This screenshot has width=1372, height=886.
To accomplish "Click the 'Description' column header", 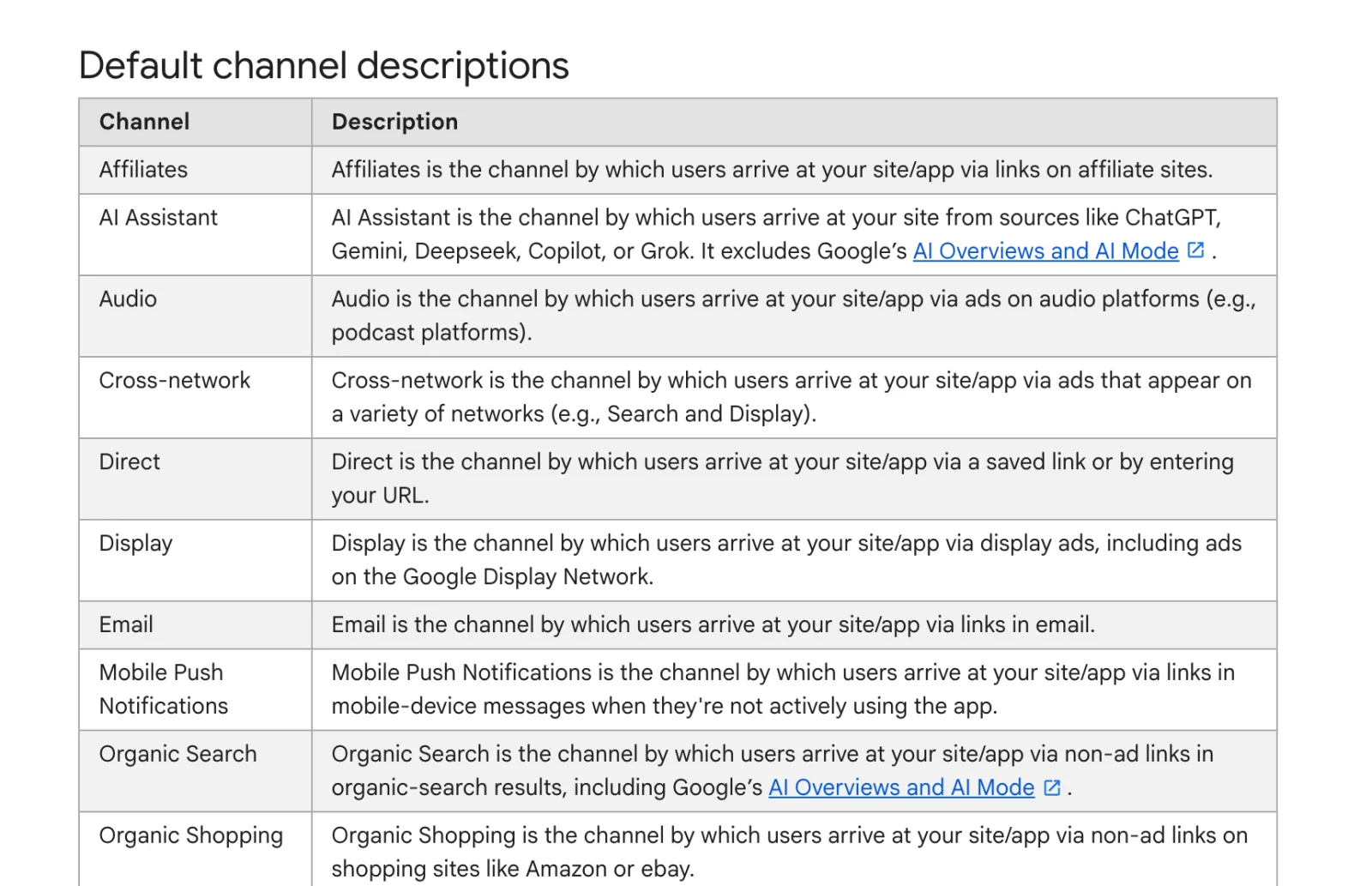I will [x=794, y=122].
